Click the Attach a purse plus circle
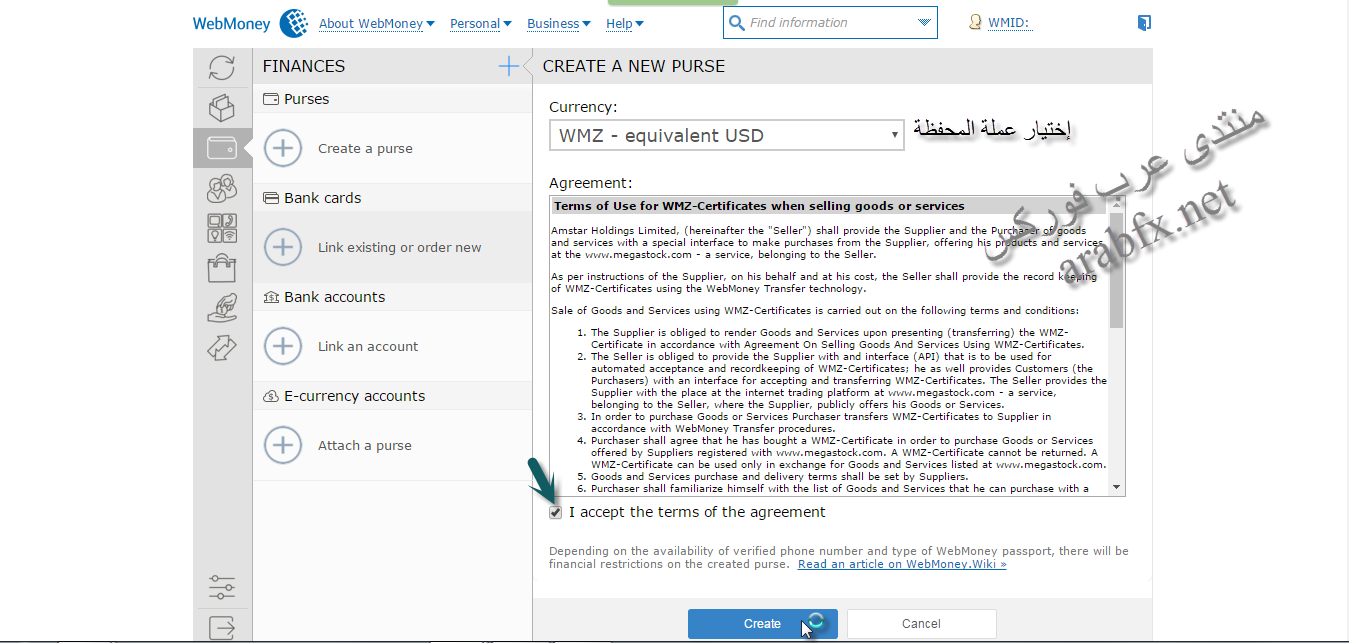 click(283, 445)
